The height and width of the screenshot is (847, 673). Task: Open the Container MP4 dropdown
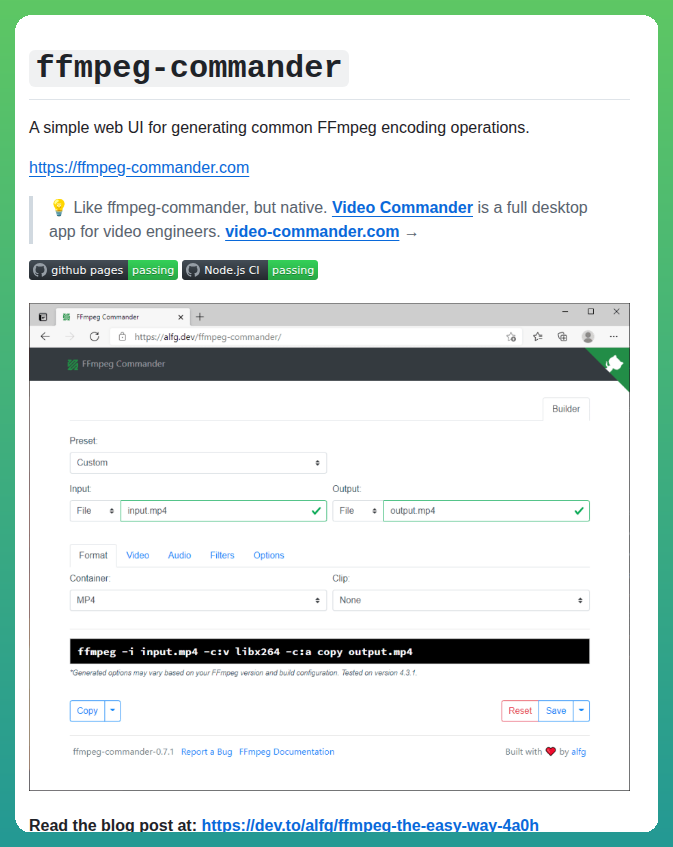pos(198,600)
